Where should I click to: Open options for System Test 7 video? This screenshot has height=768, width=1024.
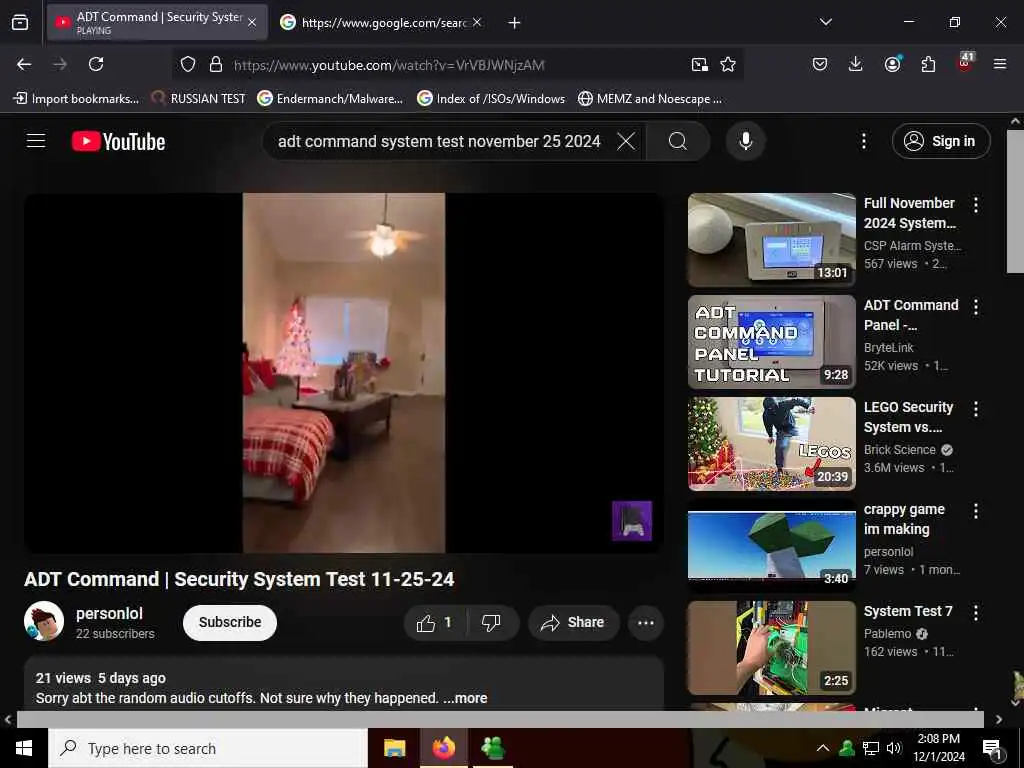pyautogui.click(x=976, y=613)
